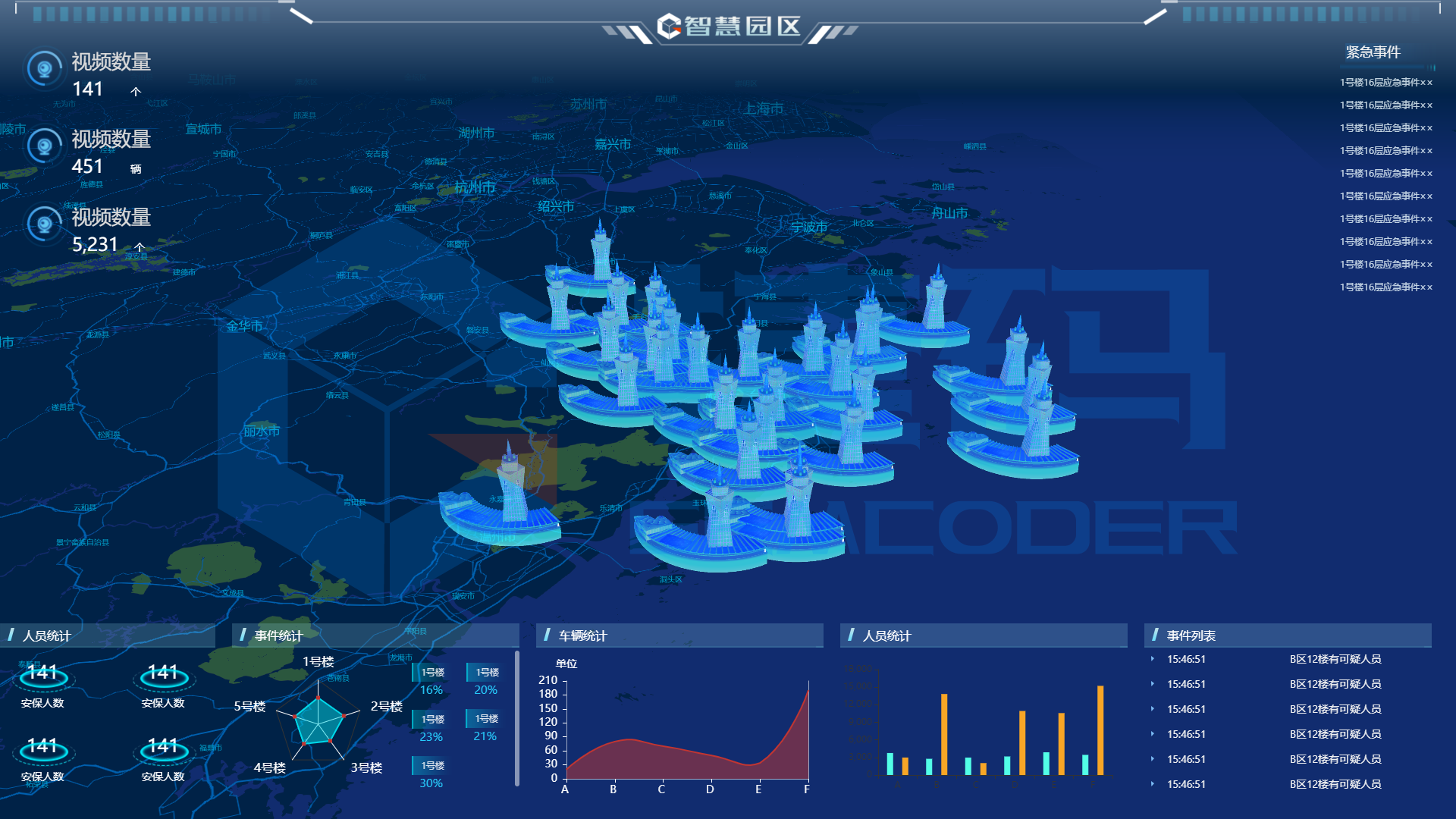Select the 1号楼 30% legend tag
The image size is (1456, 819).
point(431,766)
